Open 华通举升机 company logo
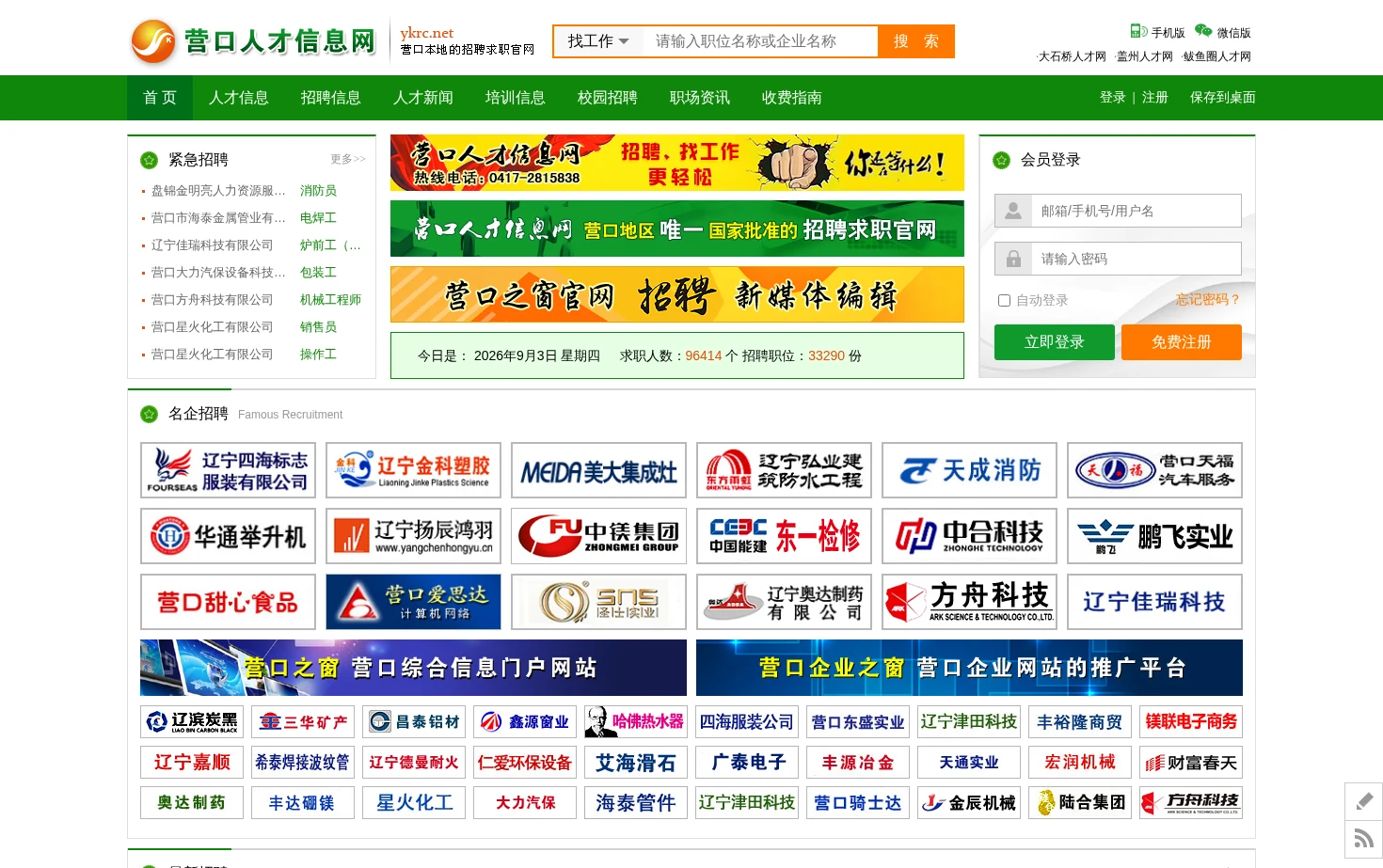1383x868 pixels. pyautogui.click(x=228, y=536)
